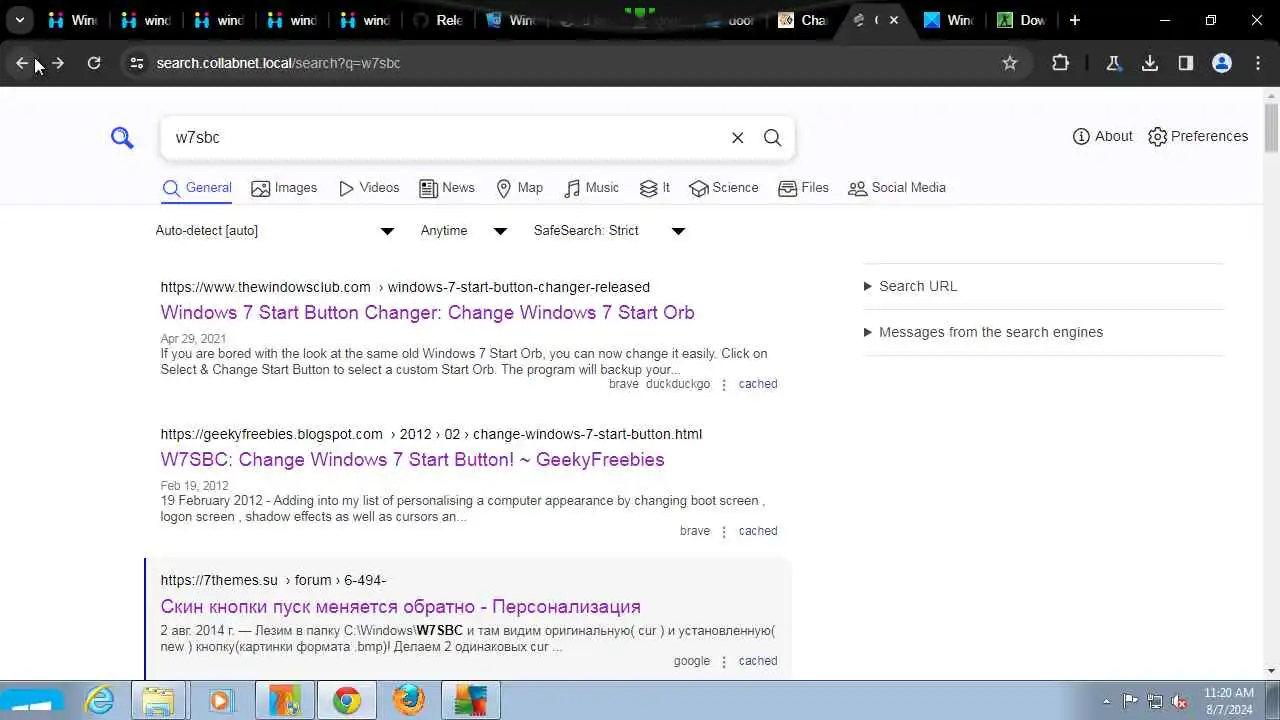Switch to the 'Cha' tab
Screen dimensions: 1280x720
[805, 20]
